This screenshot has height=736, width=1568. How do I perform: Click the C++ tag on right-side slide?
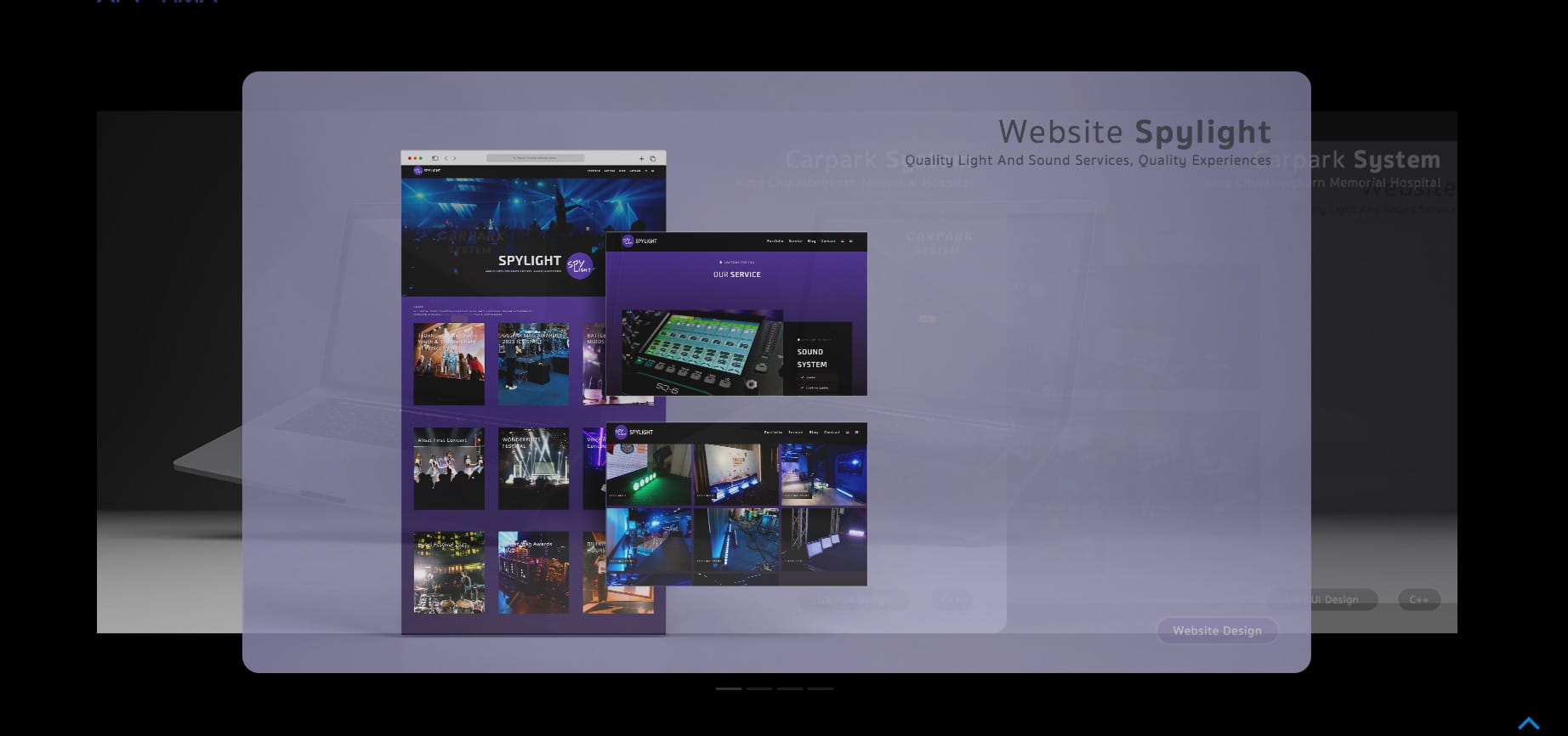click(x=1418, y=600)
